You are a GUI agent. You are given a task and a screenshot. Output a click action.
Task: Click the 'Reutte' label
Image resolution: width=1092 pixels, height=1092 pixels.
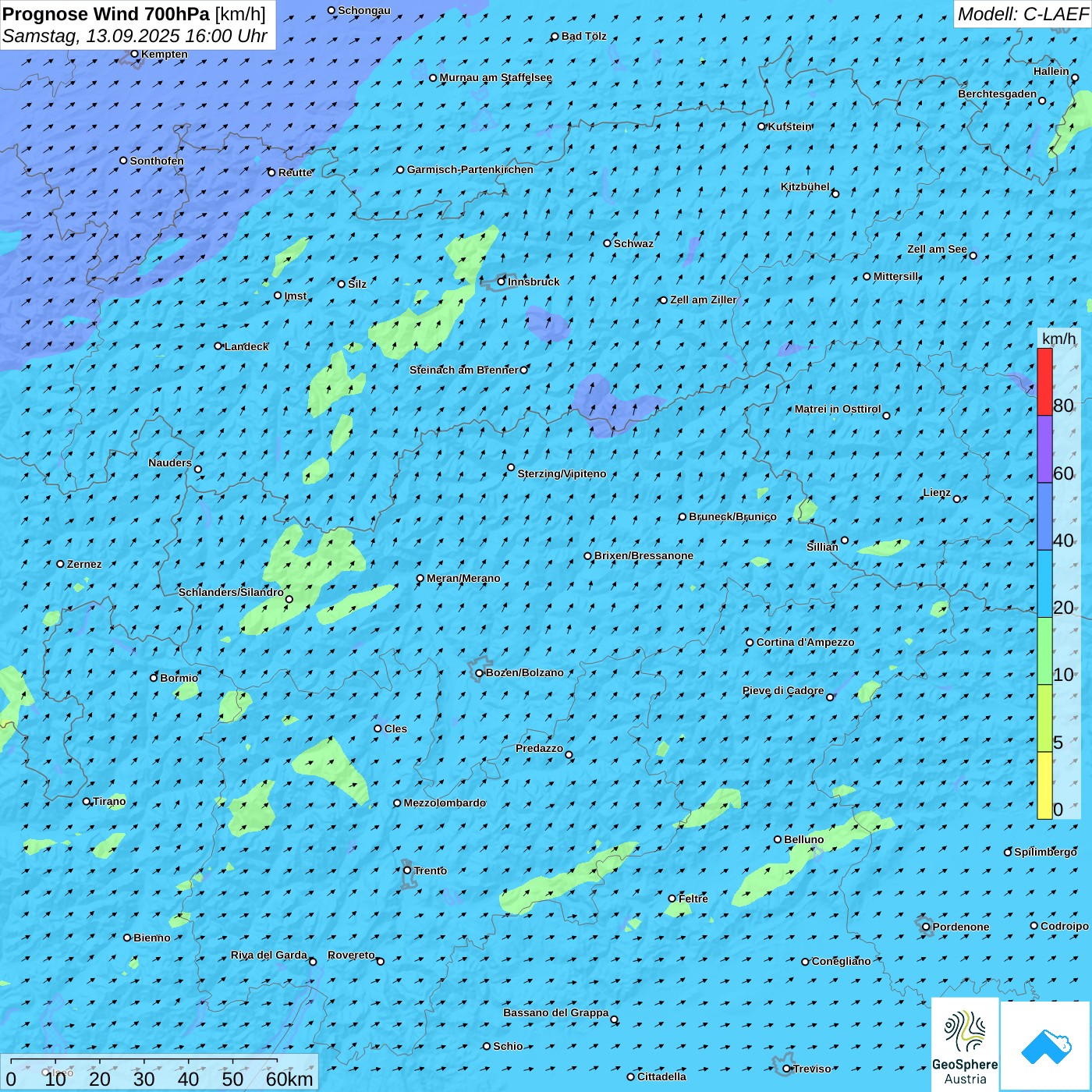[296, 172]
